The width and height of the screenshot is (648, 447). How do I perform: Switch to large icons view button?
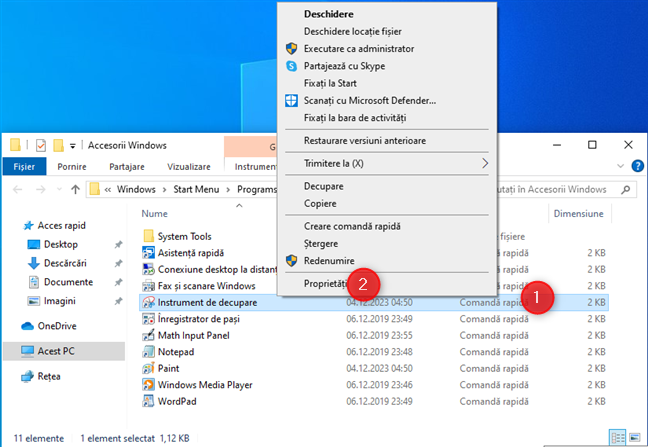pos(636,438)
